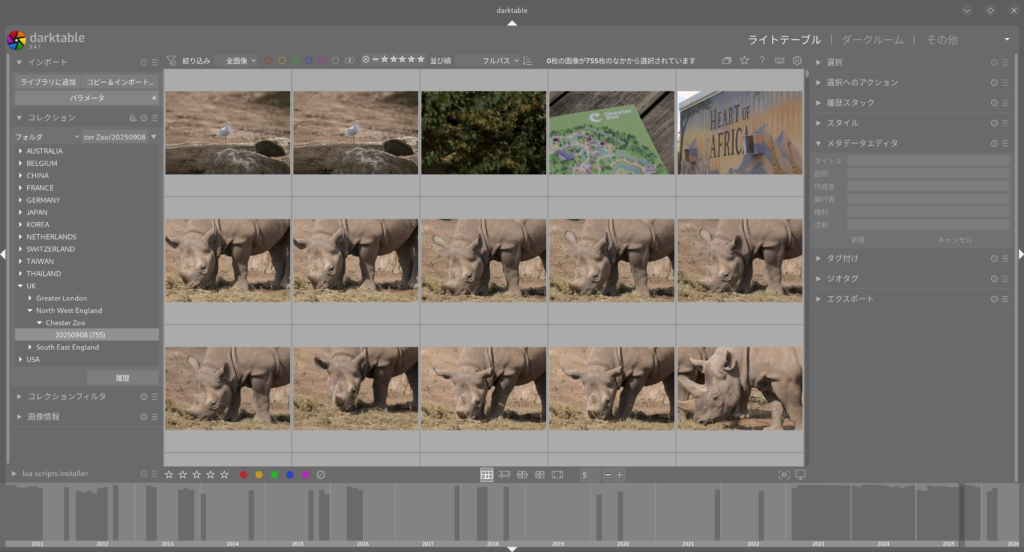This screenshot has width=1024, height=552.
Task: Expand the エクスポート module panel
Action: [x=850, y=299]
